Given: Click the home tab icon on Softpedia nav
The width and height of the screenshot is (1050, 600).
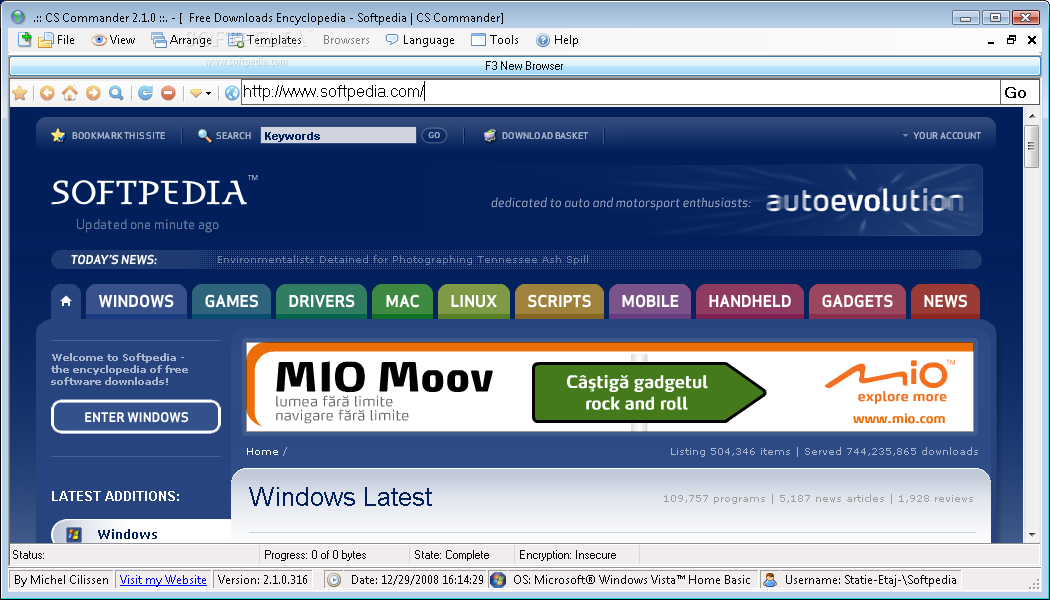Looking at the screenshot, I should pyautogui.click(x=66, y=301).
